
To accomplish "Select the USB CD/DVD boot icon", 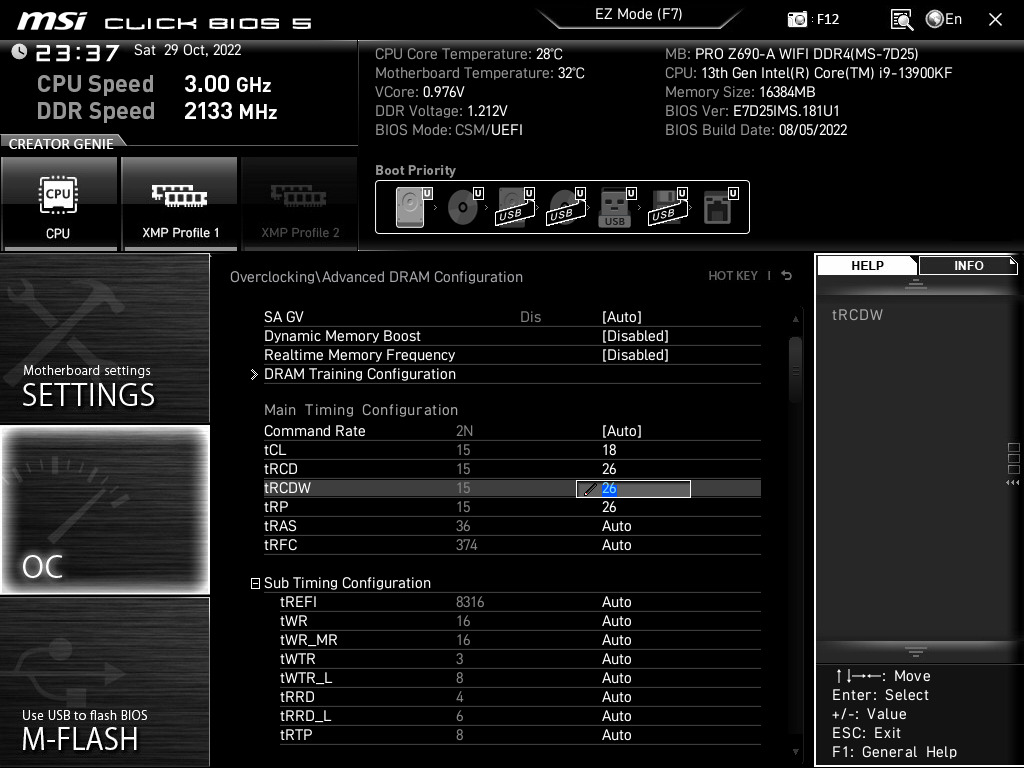I will 566,207.
